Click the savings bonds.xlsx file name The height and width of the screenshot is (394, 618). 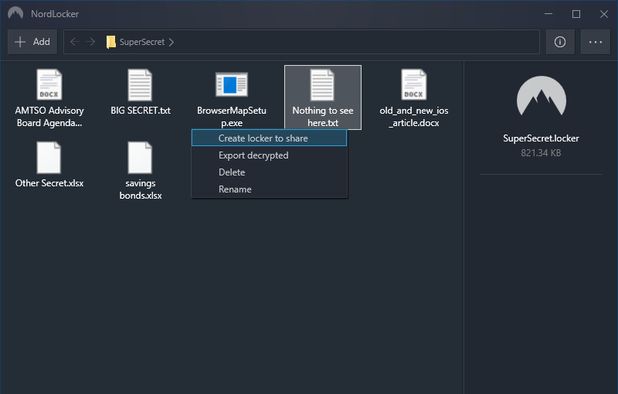tap(140, 189)
